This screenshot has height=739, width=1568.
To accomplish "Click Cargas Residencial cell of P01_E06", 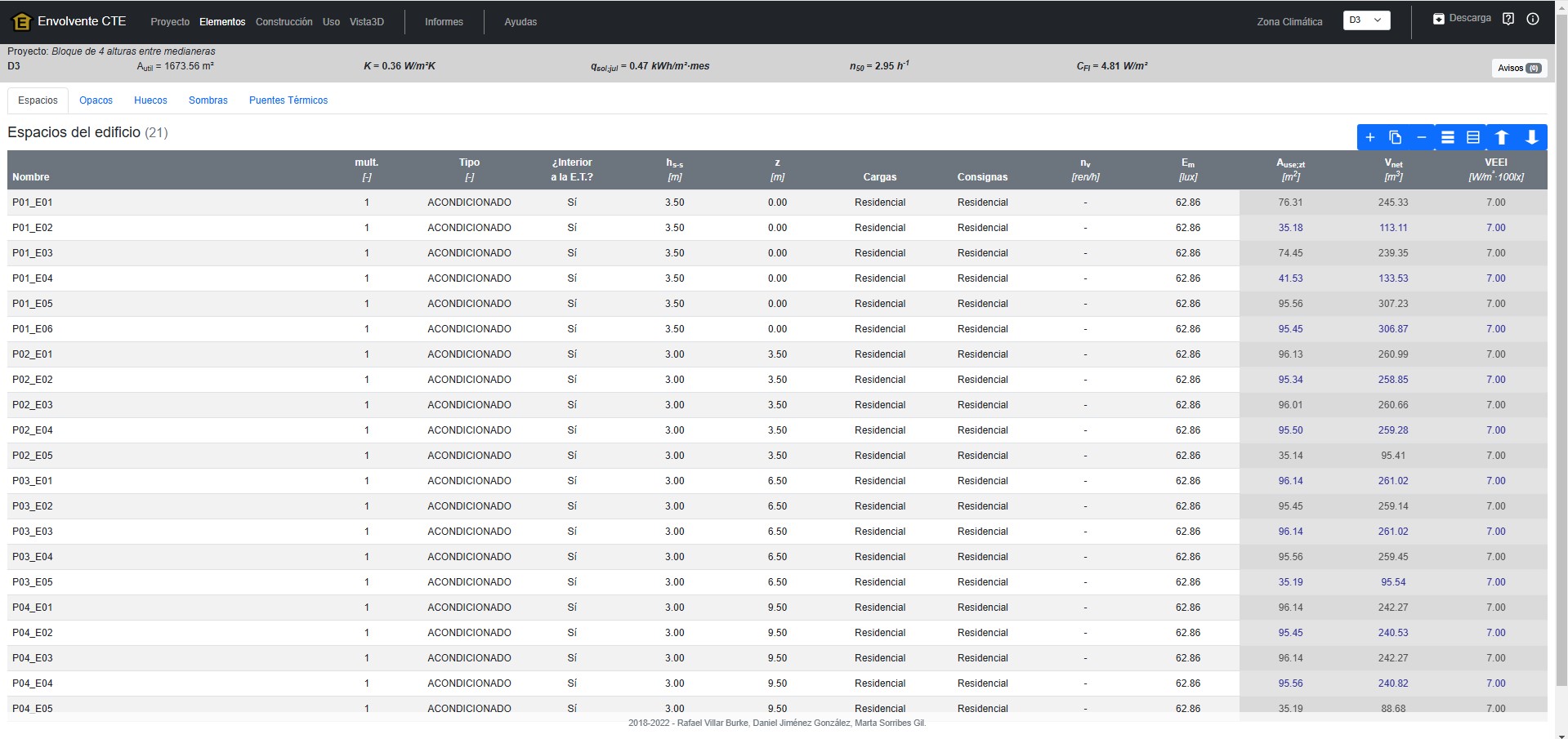I will pyautogui.click(x=880, y=329).
